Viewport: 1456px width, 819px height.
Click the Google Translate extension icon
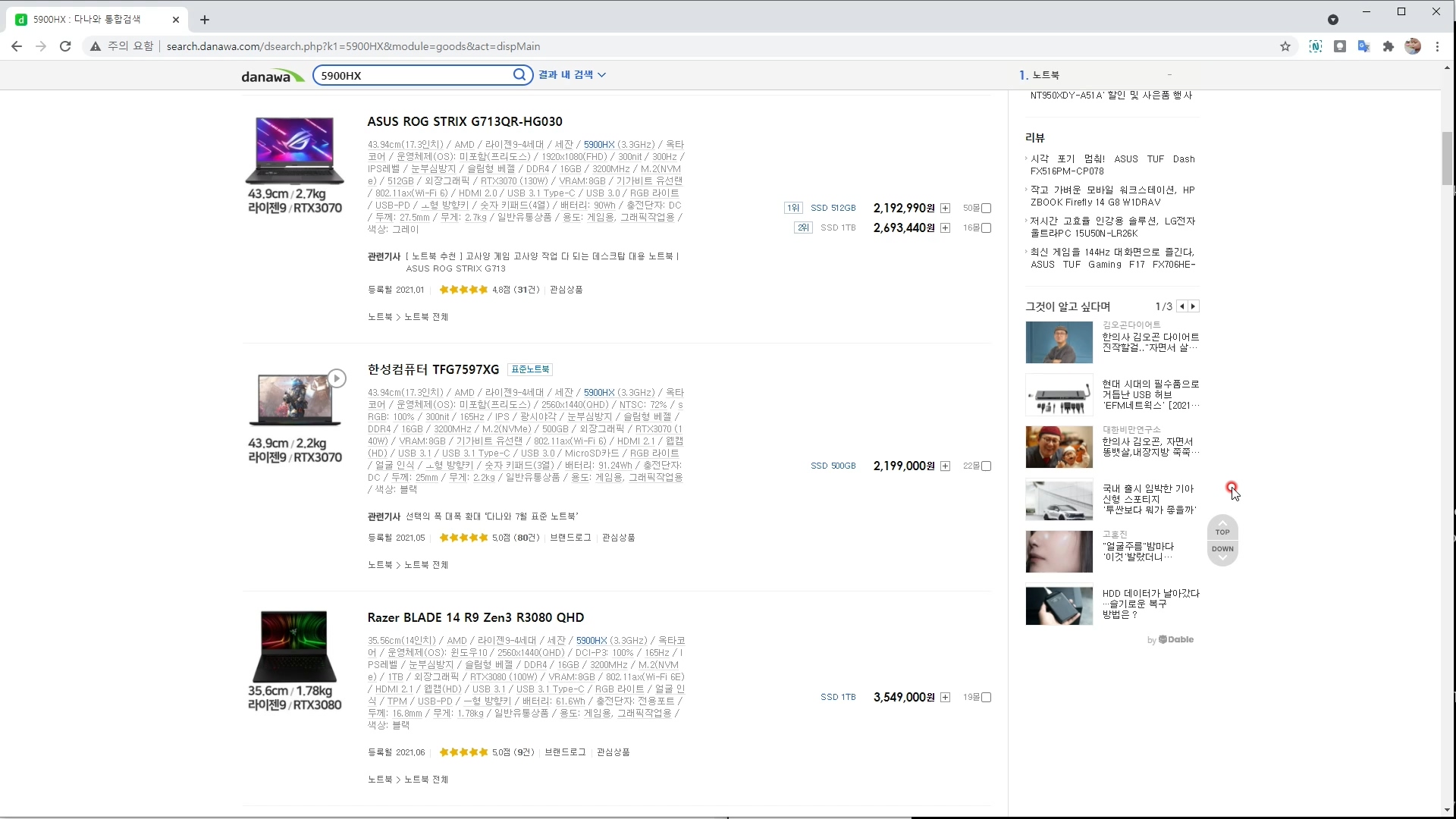tap(1363, 46)
